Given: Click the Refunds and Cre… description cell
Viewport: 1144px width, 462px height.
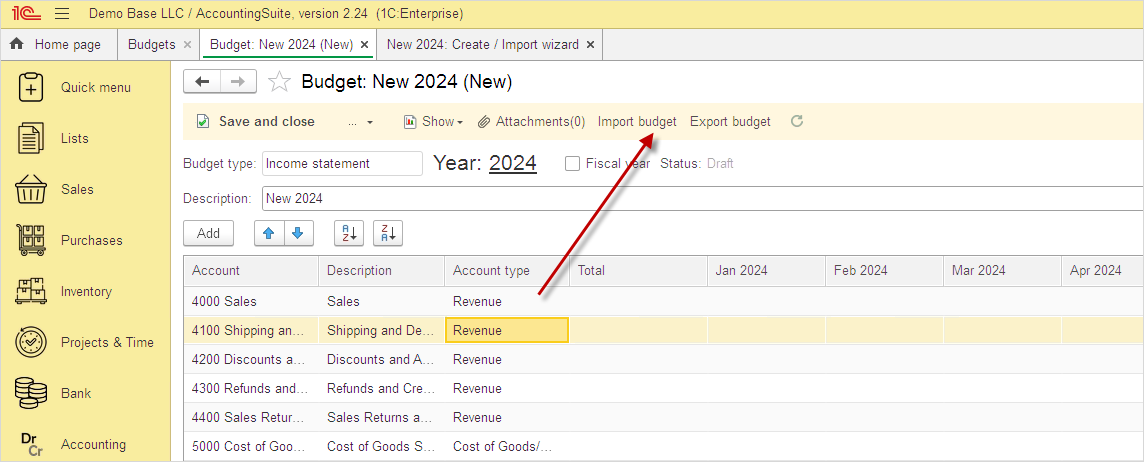Looking at the screenshot, I should click(382, 389).
